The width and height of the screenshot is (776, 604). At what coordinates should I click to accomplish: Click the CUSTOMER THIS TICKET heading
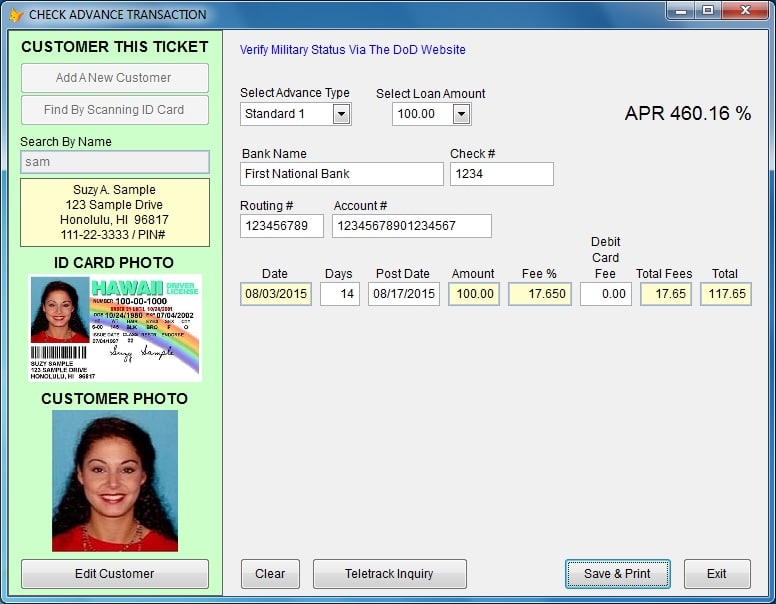[115, 47]
